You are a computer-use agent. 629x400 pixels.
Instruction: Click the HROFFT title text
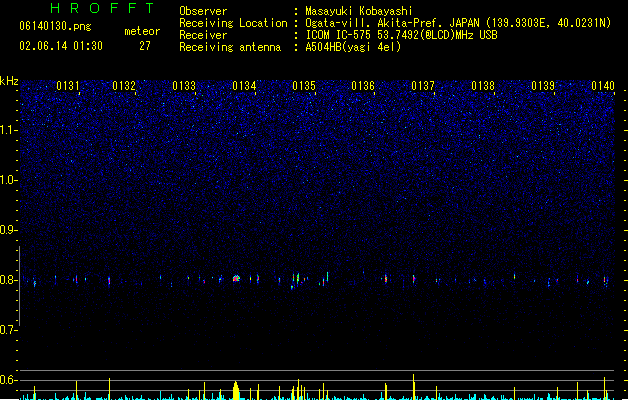[x=102, y=8]
